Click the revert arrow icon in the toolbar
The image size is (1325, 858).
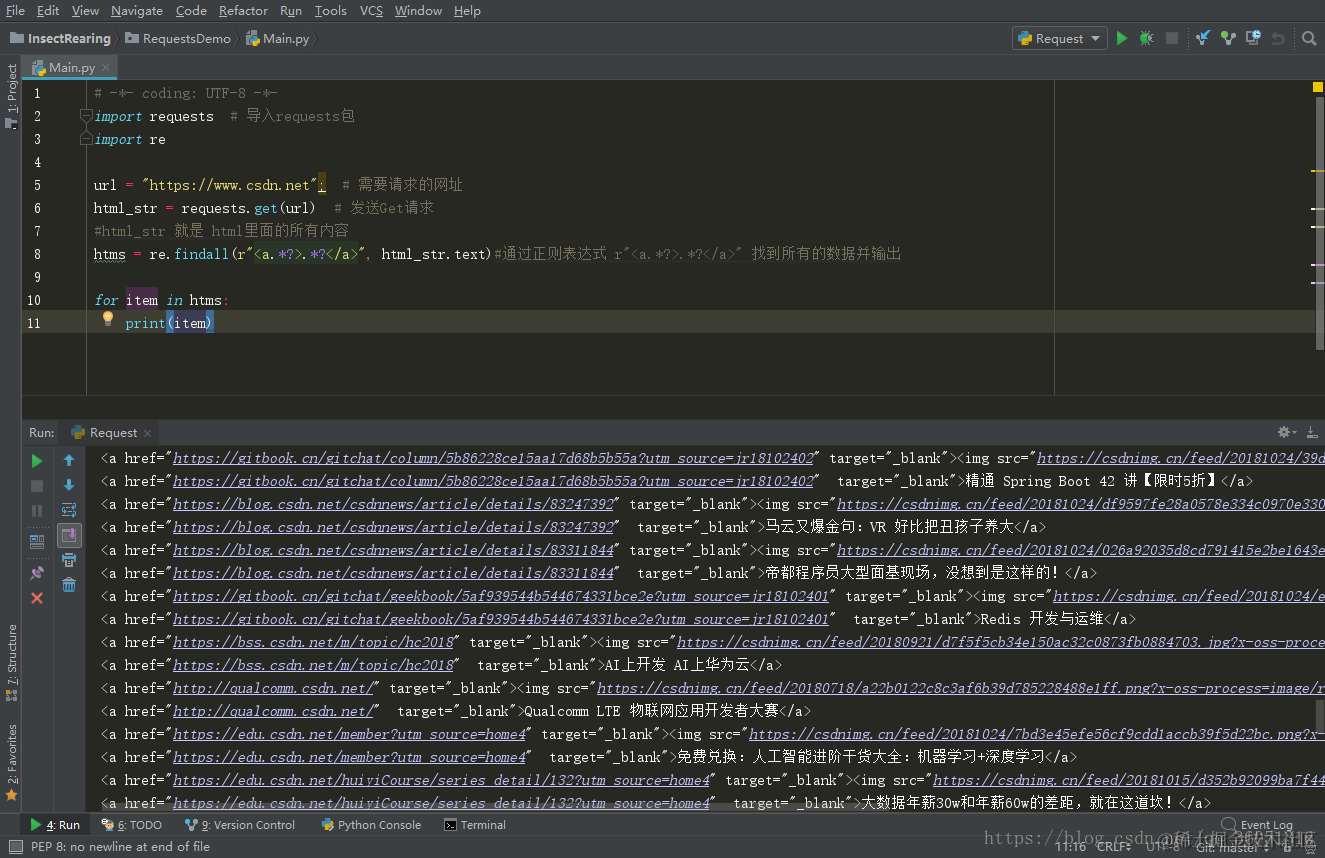click(1278, 38)
